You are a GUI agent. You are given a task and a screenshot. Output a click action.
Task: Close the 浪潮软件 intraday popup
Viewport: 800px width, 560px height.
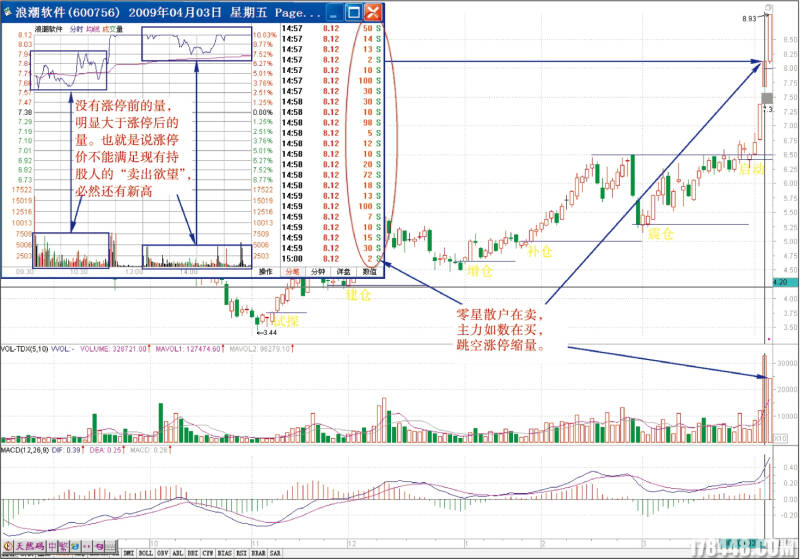click(x=373, y=13)
